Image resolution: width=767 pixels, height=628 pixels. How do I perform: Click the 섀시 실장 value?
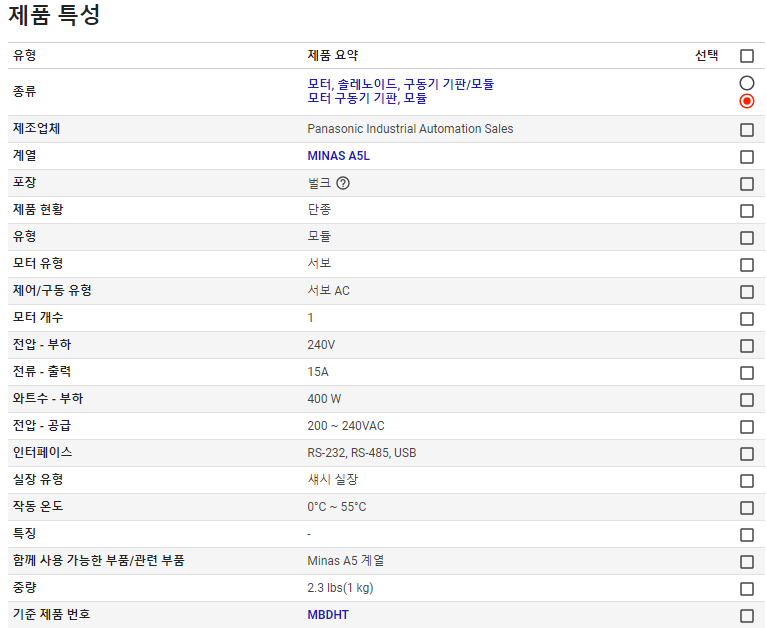pos(333,480)
